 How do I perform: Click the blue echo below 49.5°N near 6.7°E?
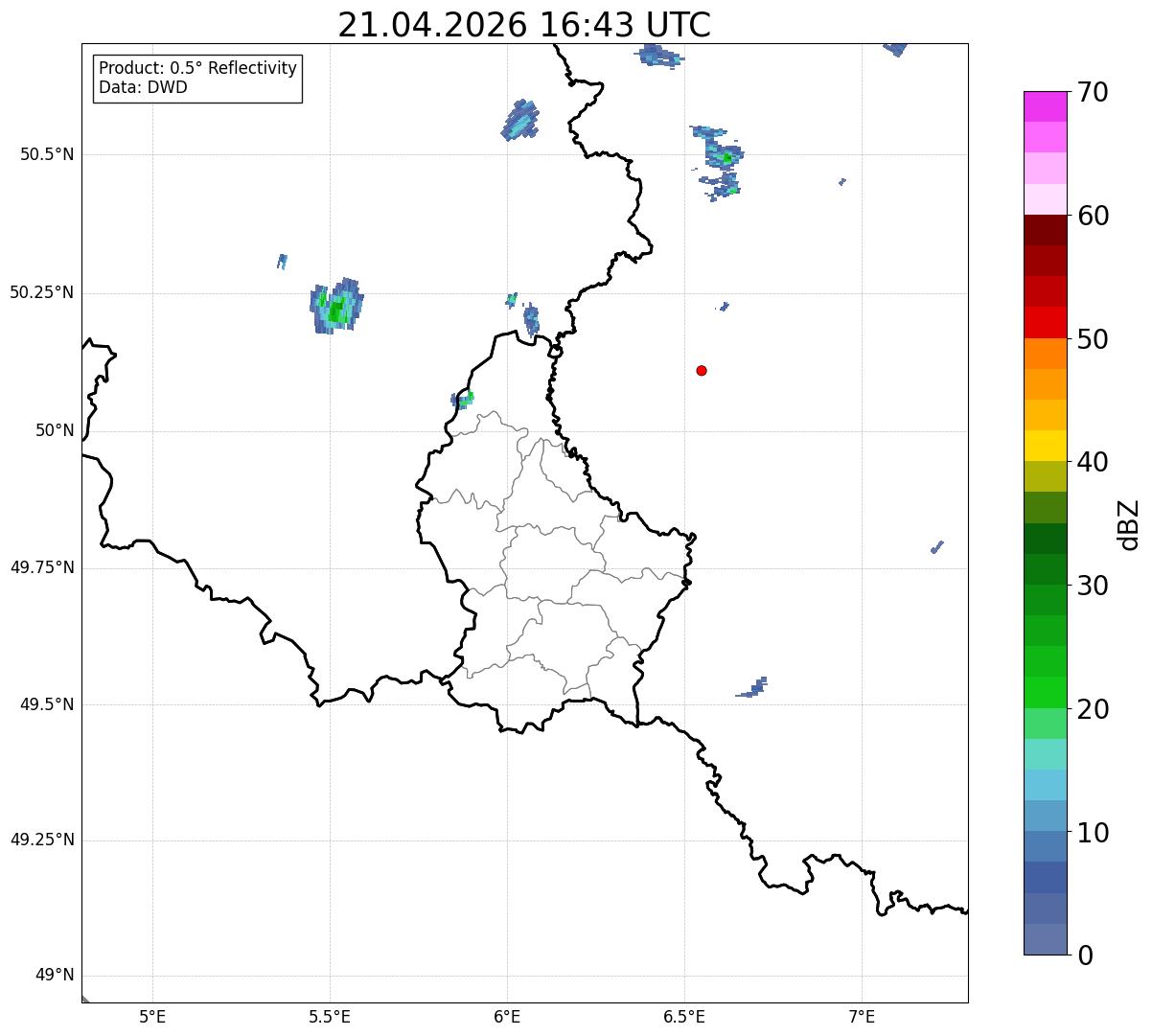(752, 687)
